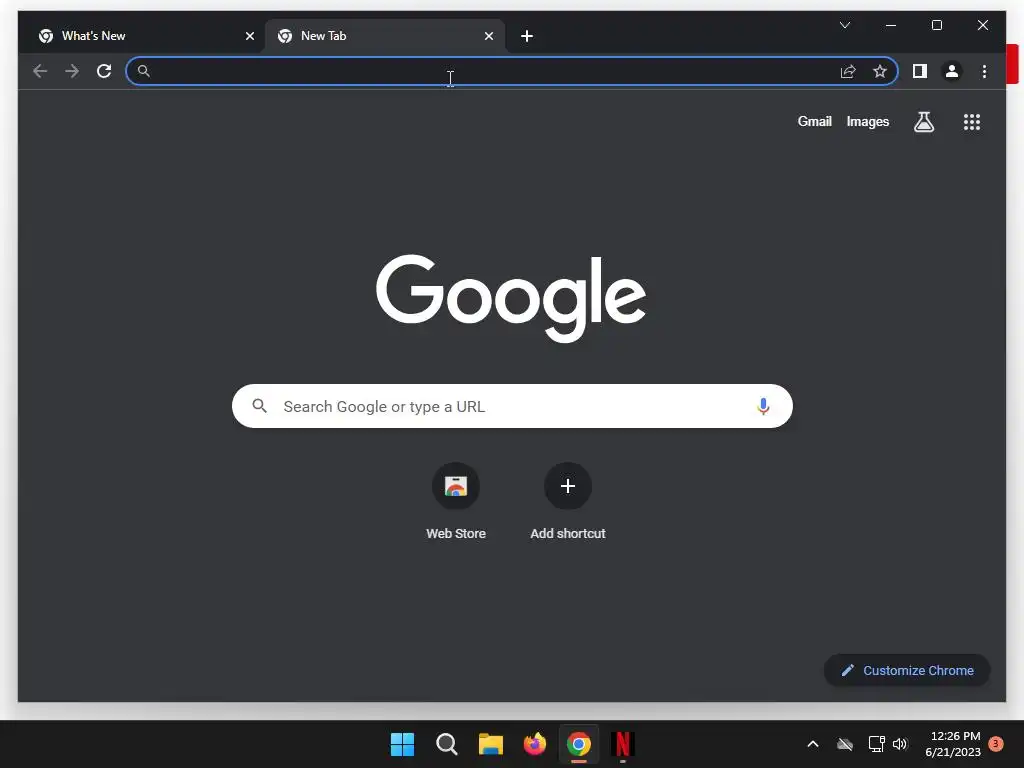Click the Chrome taskbar icon
This screenshot has width=1024, height=768.
pyautogui.click(x=579, y=744)
